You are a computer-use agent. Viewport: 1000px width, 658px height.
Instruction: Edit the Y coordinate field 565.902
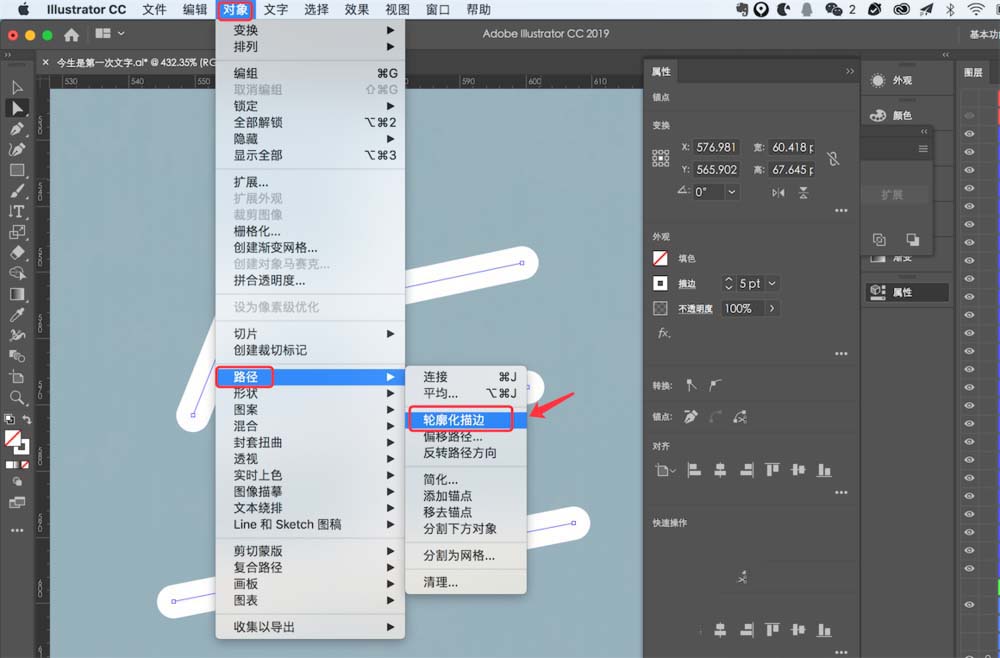tap(716, 170)
